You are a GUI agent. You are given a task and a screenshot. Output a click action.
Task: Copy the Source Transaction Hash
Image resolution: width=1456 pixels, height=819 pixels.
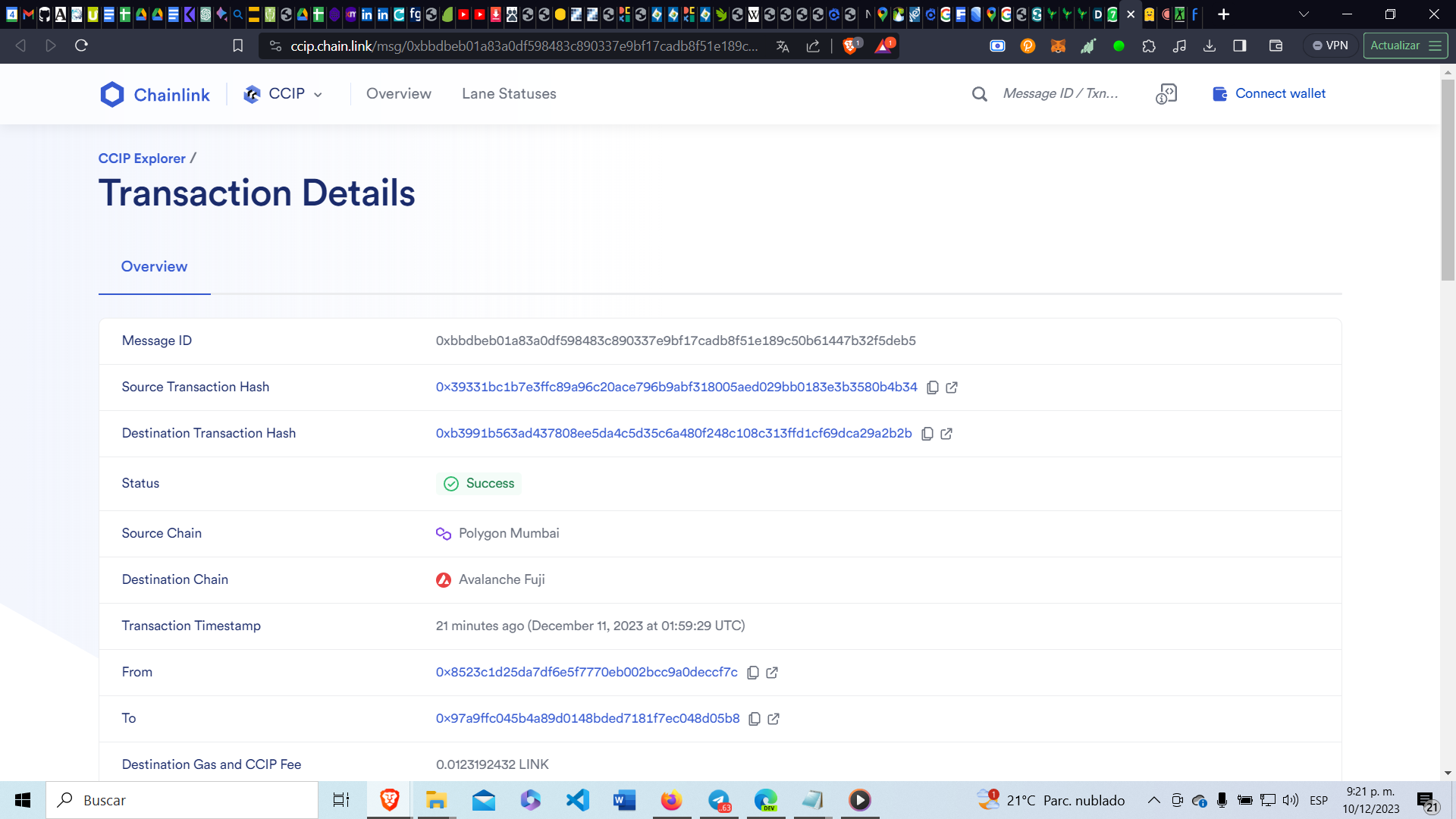[933, 388]
